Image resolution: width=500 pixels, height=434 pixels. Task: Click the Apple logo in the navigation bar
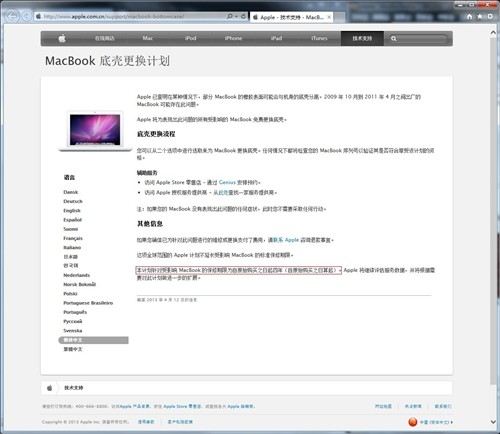point(62,38)
